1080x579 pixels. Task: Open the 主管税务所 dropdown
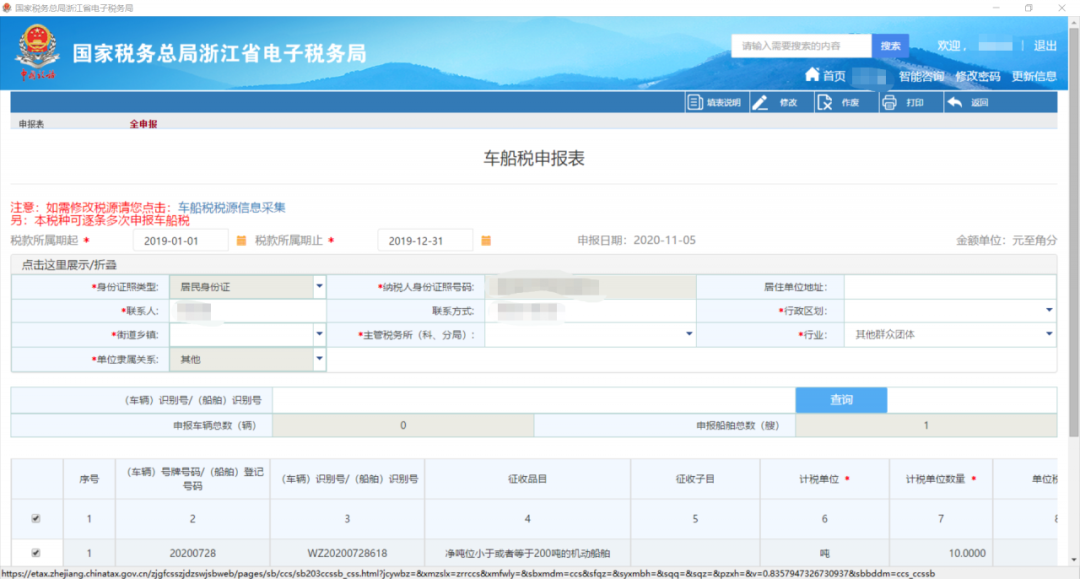point(689,335)
